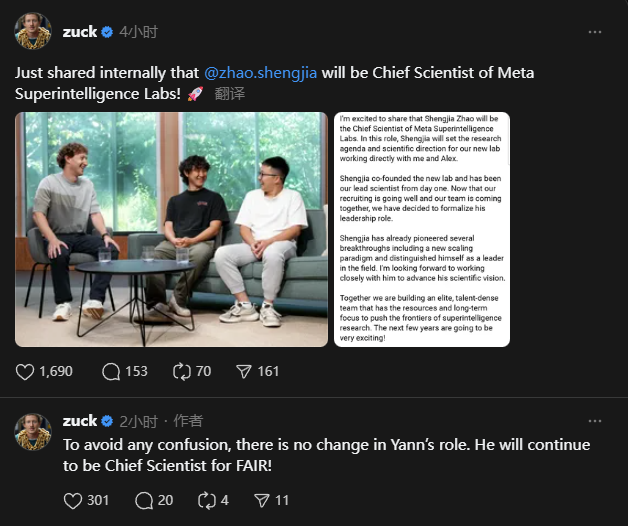
Task: Like the first post's heart icon
Action: coord(26,371)
